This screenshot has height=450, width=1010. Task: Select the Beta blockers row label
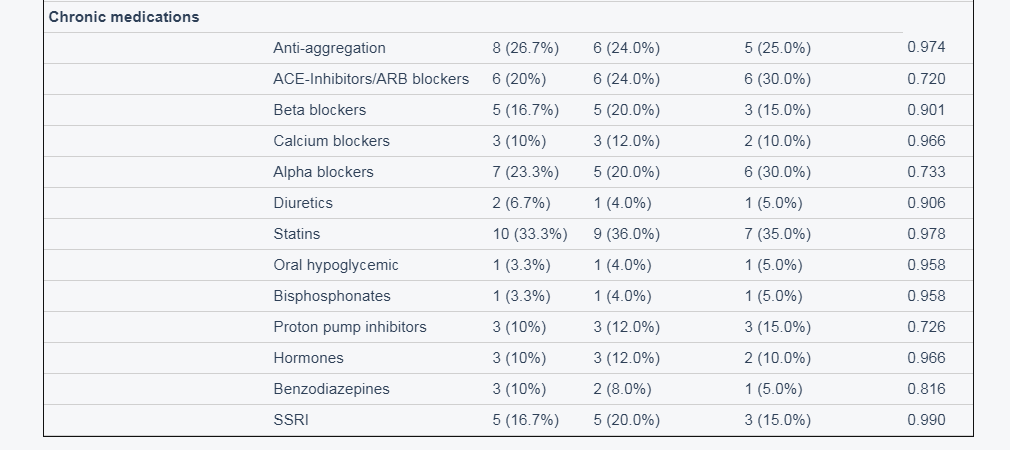pos(319,110)
